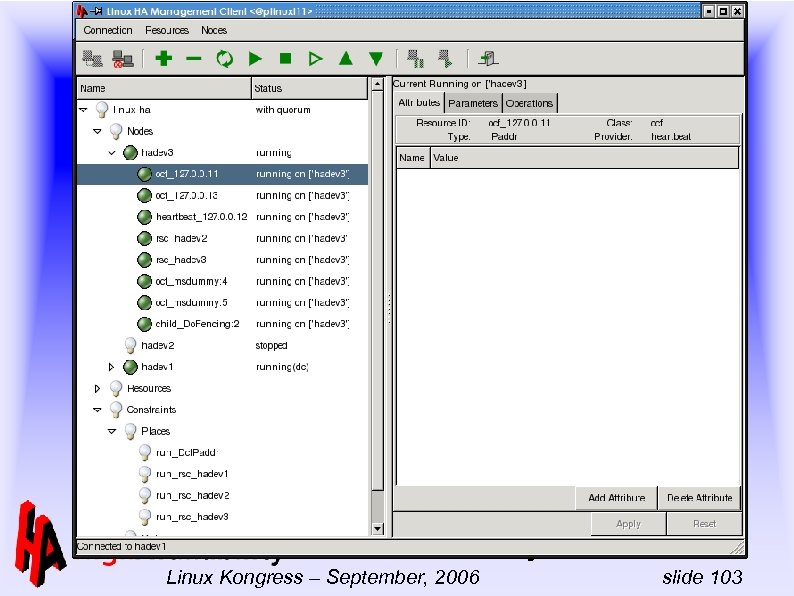794x596 pixels.
Task: Switch to the Attributes tab
Action: (x=419, y=102)
